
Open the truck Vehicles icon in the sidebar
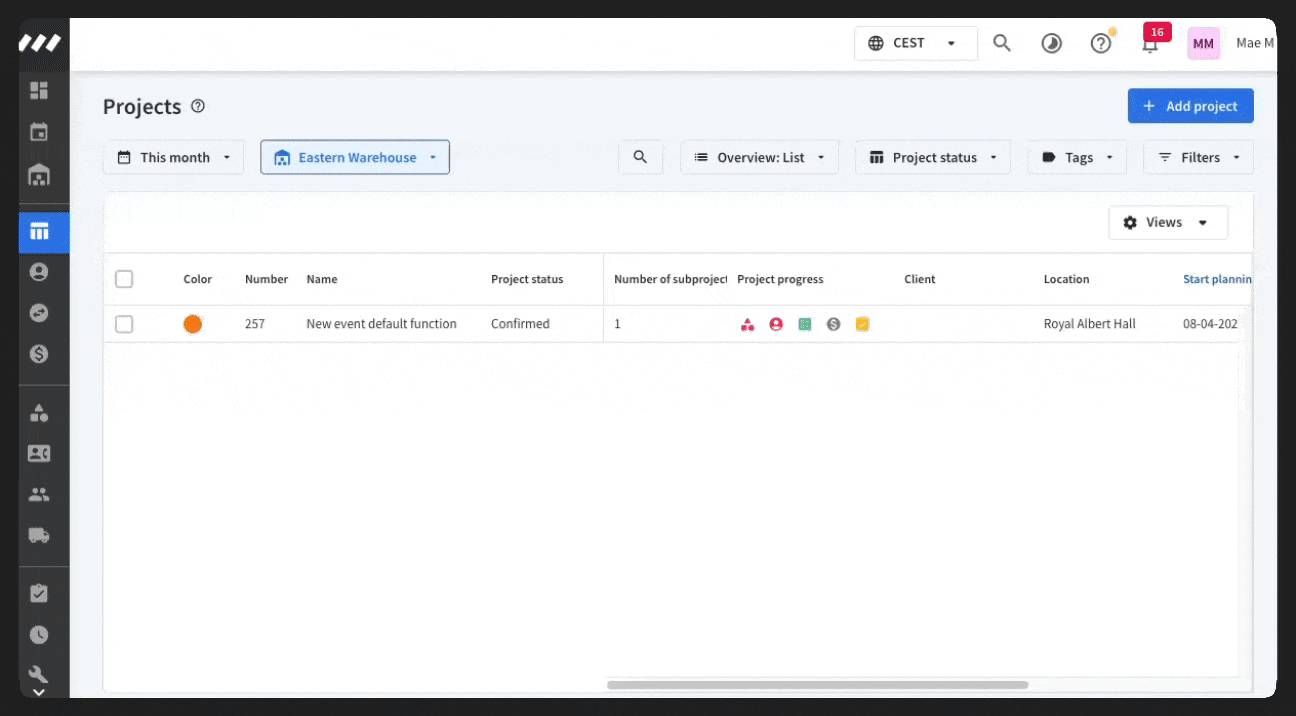point(39,535)
